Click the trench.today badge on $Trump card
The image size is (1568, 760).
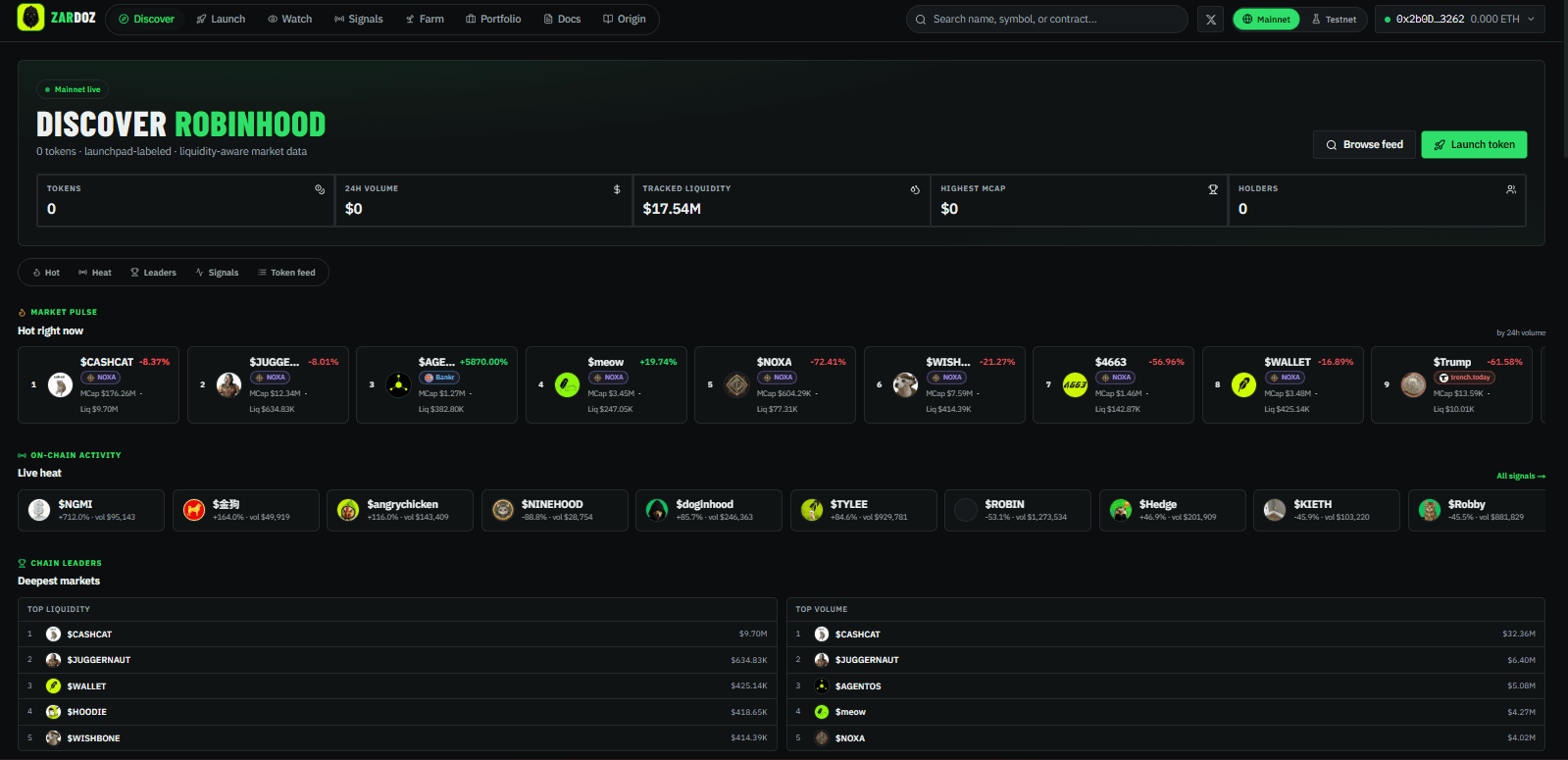tap(1464, 378)
